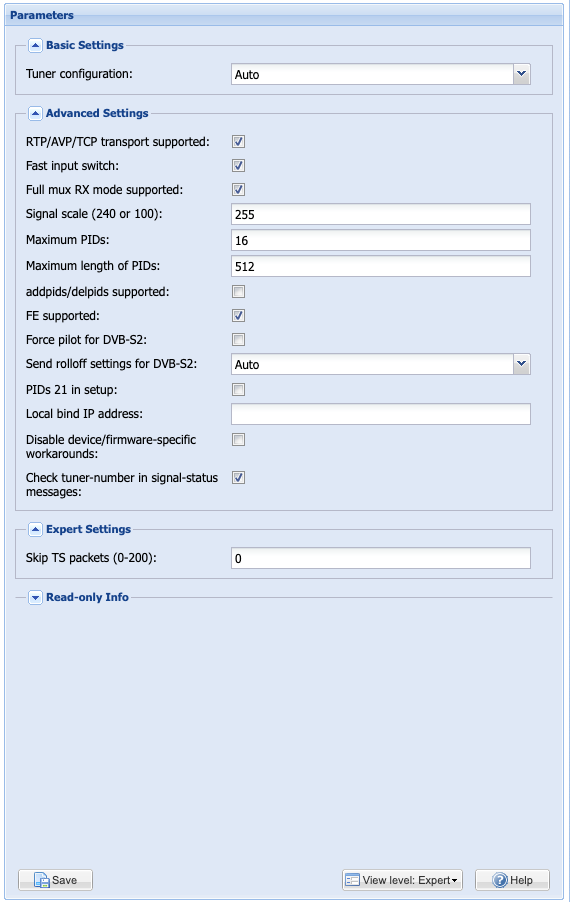Toggle the Fast input switch checkbox

pos(238,166)
